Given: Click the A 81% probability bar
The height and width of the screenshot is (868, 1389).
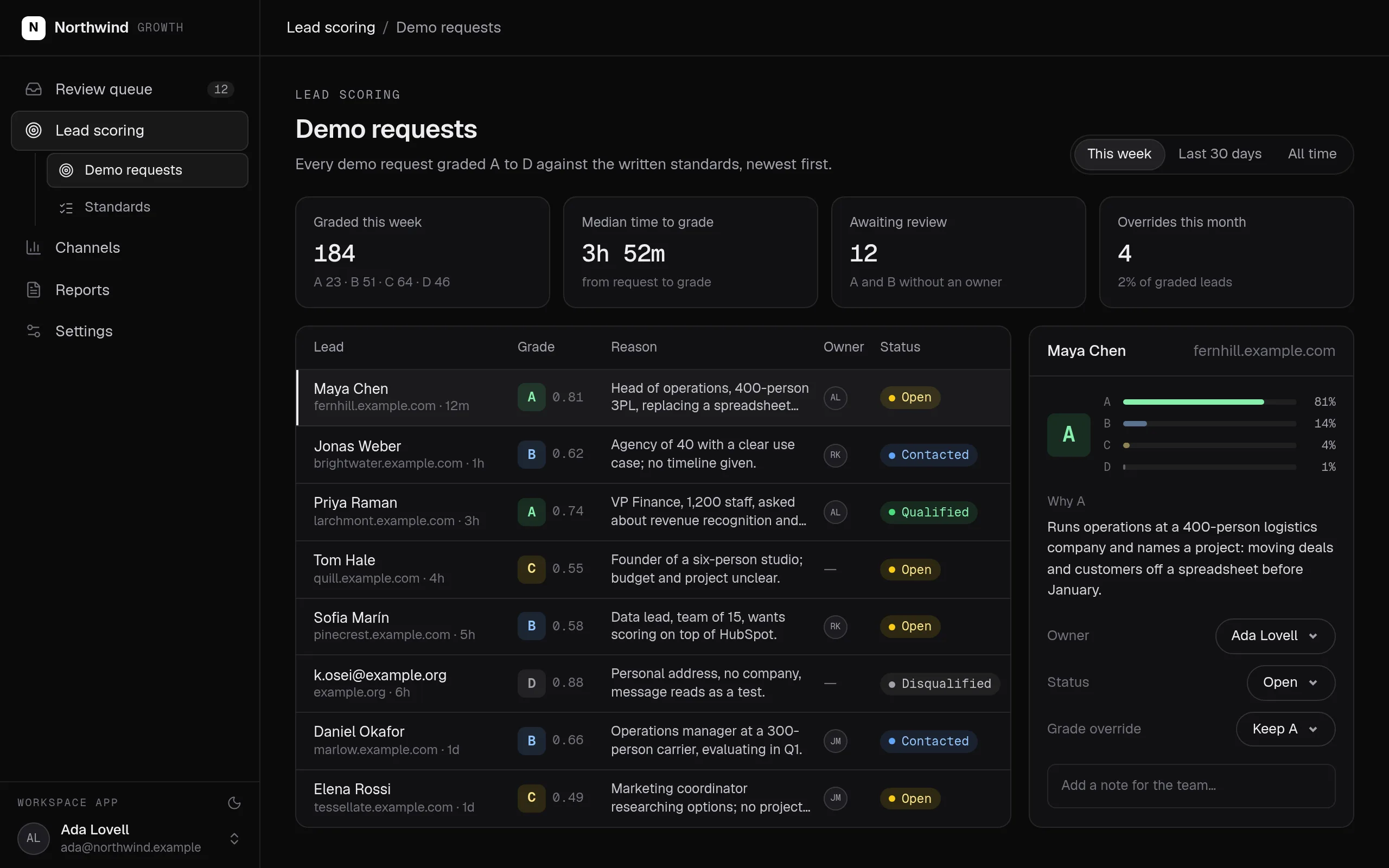Looking at the screenshot, I should (x=1209, y=402).
